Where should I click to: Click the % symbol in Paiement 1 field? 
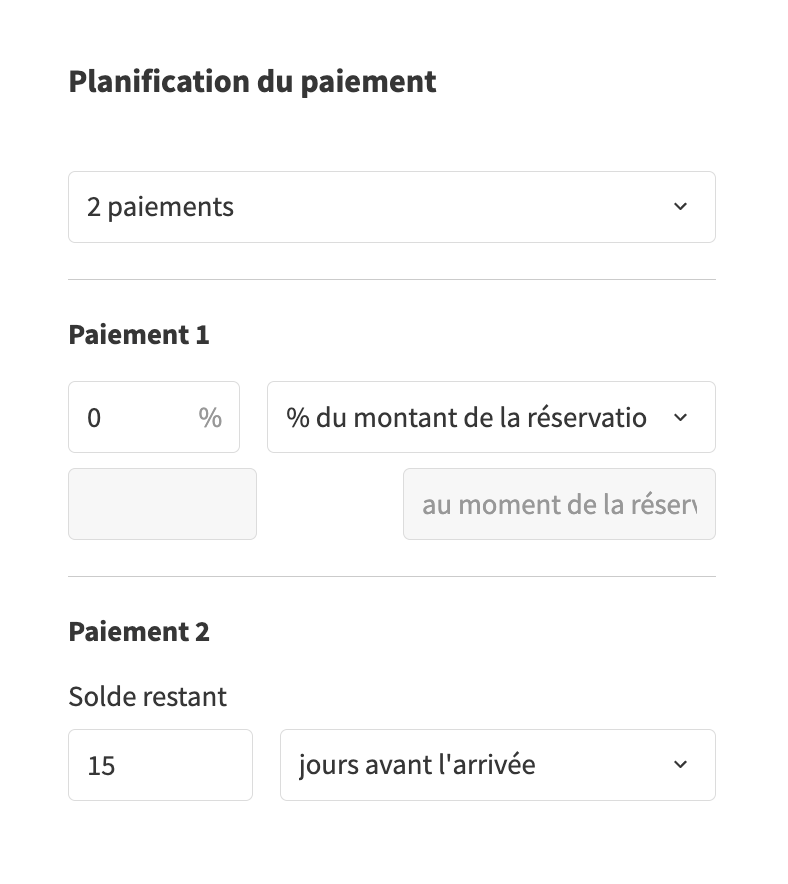tap(210, 417)
